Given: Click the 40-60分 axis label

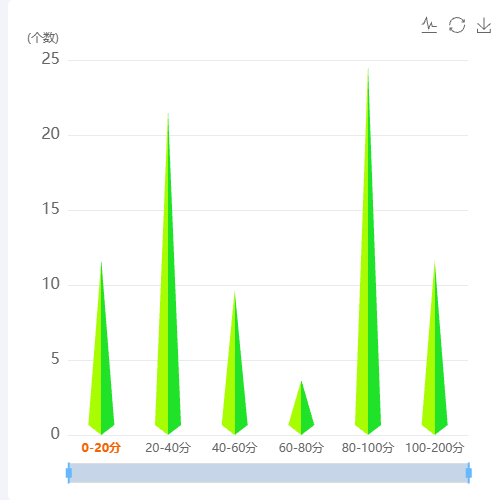Looking at the screenshot, I should (235, 447).
